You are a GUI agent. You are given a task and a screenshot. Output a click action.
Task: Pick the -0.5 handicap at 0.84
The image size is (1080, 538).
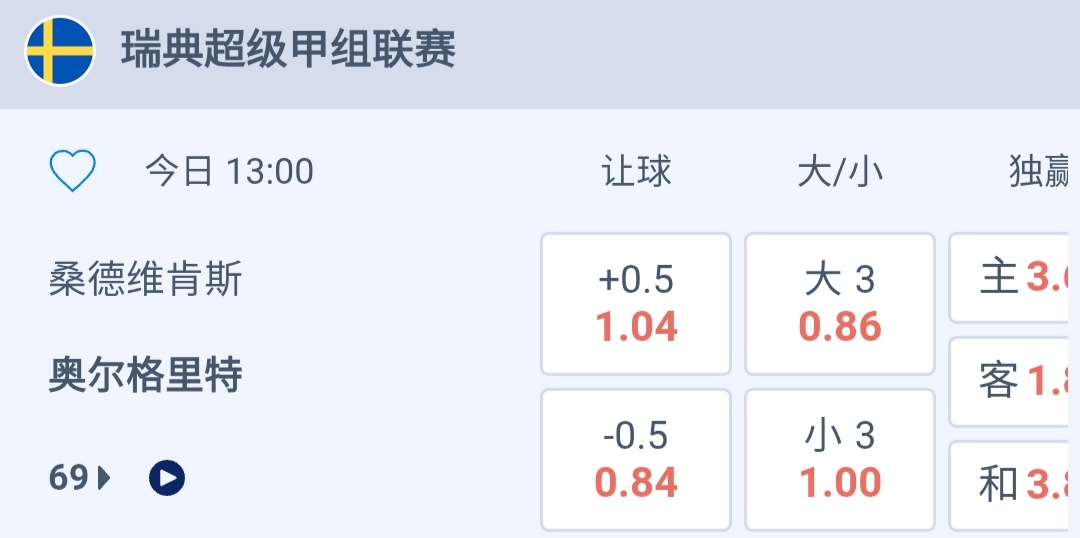coord(636,459)
